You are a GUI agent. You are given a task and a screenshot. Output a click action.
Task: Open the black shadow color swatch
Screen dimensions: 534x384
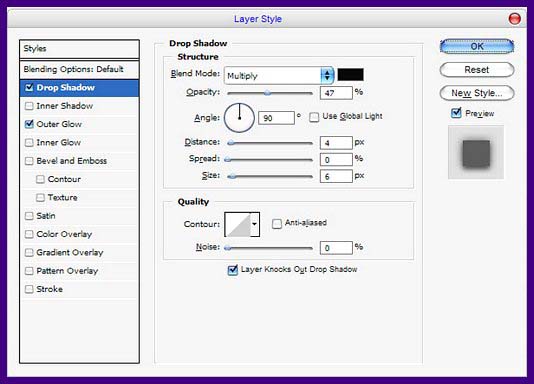[x=350, y=75]
